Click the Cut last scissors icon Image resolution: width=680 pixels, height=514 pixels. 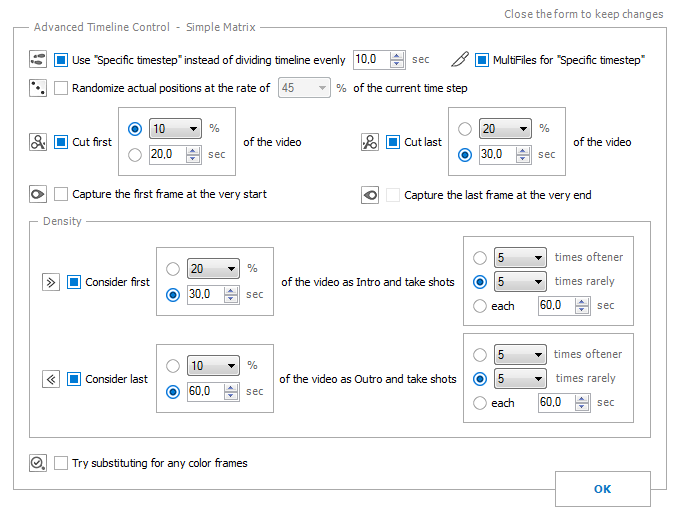coord(370,142)
